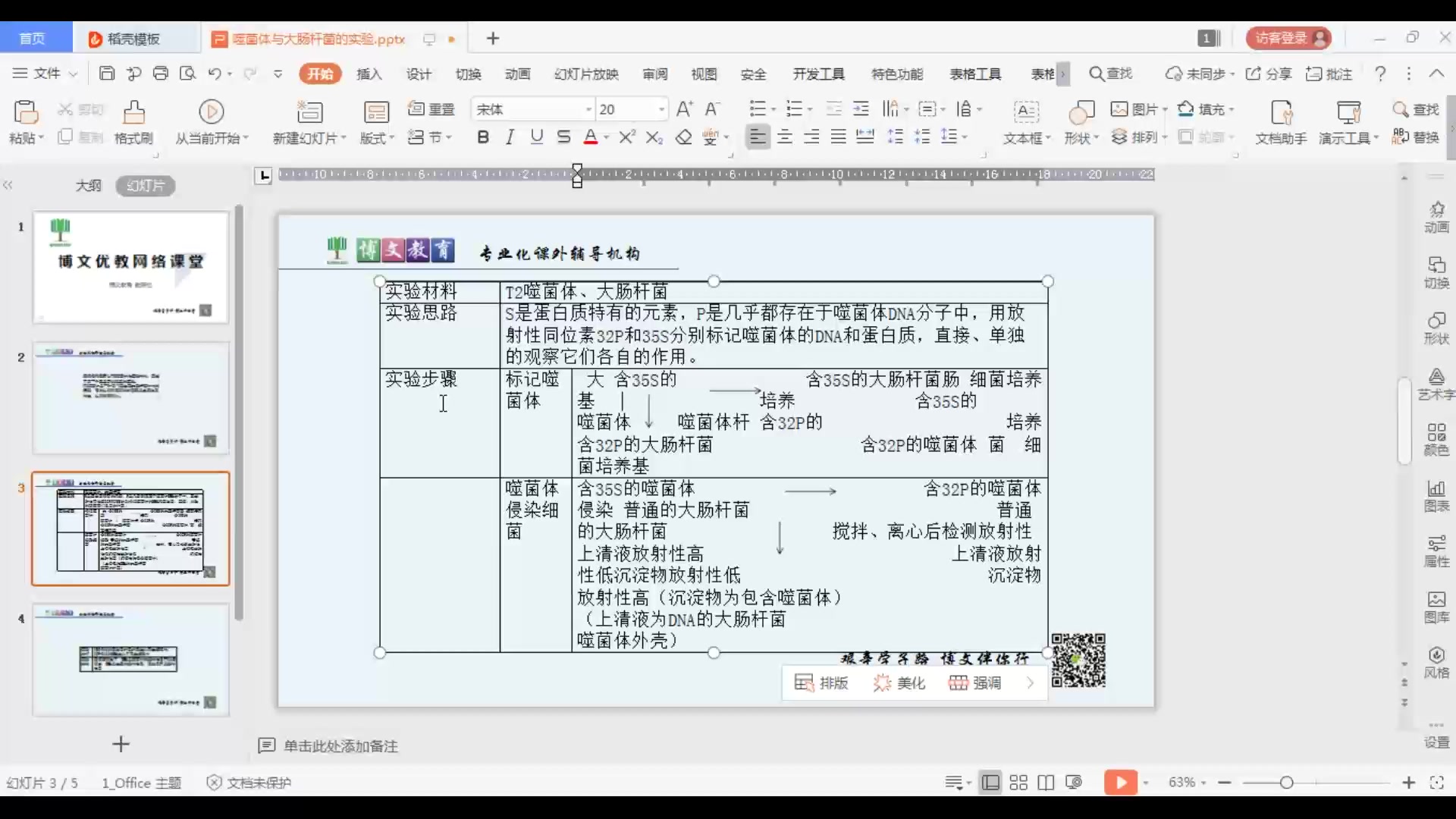Toggle bold formatting on selected text
1456x819 pixels.
coord(483,136)
